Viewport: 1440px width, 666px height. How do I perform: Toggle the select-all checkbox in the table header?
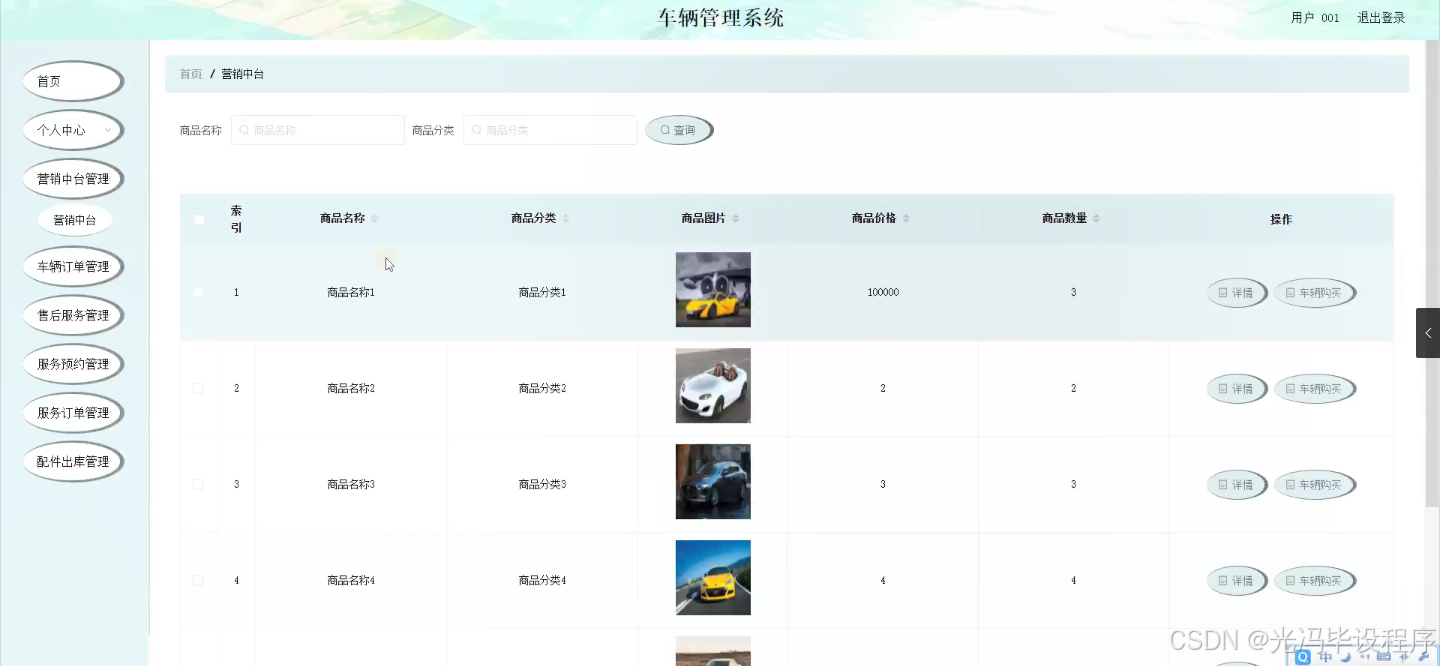[199, 219]
